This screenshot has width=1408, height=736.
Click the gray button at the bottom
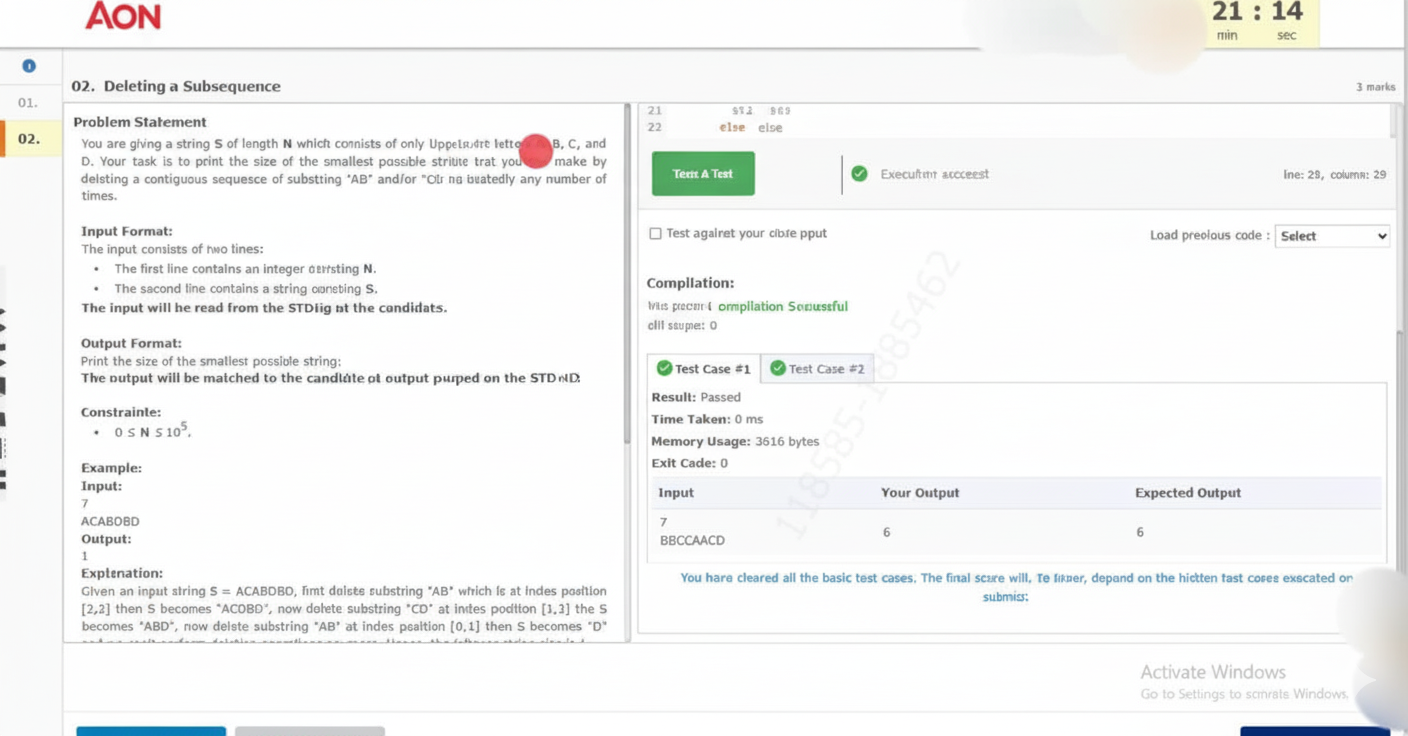(309, 731)
